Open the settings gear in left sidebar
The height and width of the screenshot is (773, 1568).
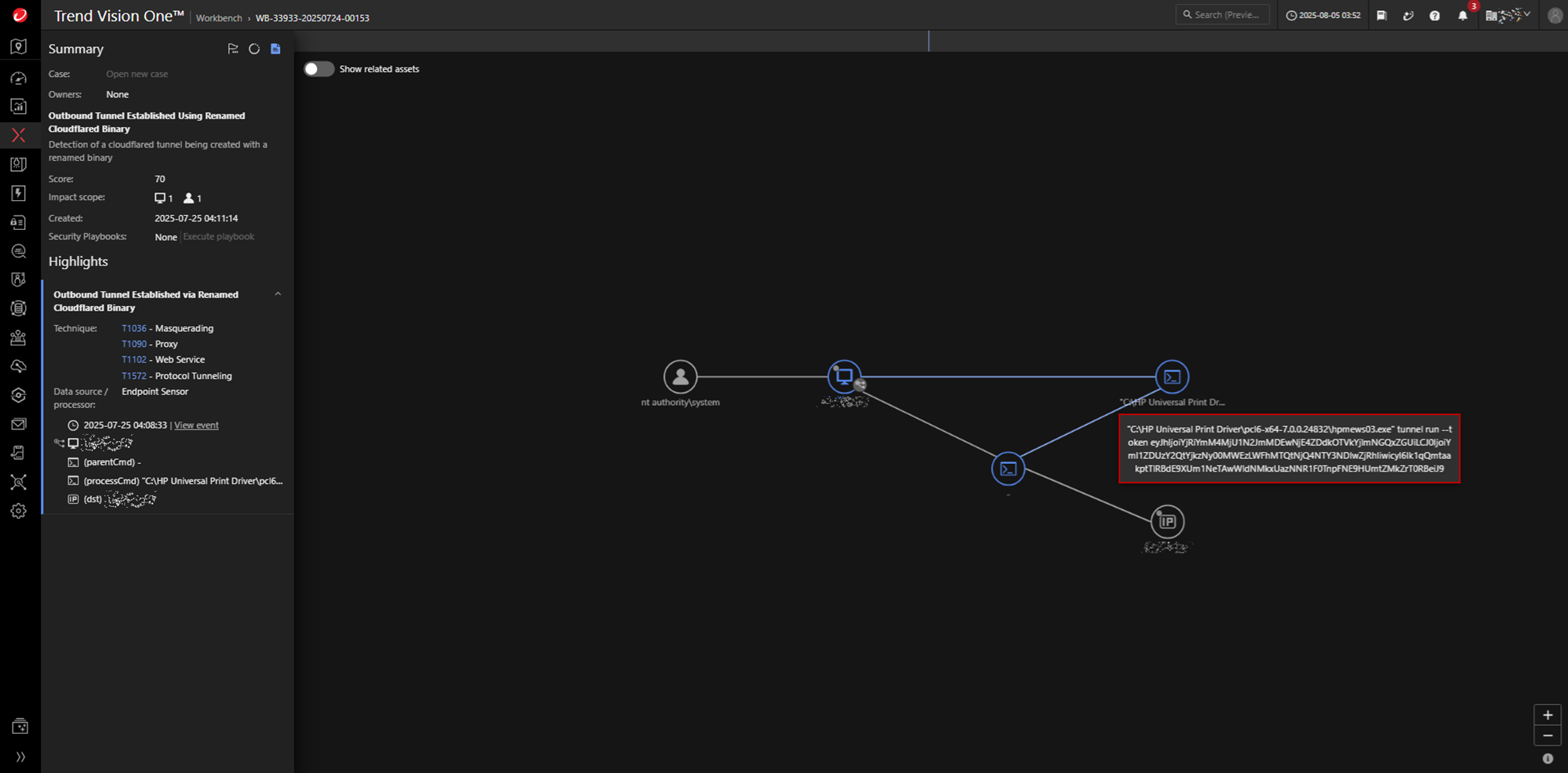tap(19, 511)
